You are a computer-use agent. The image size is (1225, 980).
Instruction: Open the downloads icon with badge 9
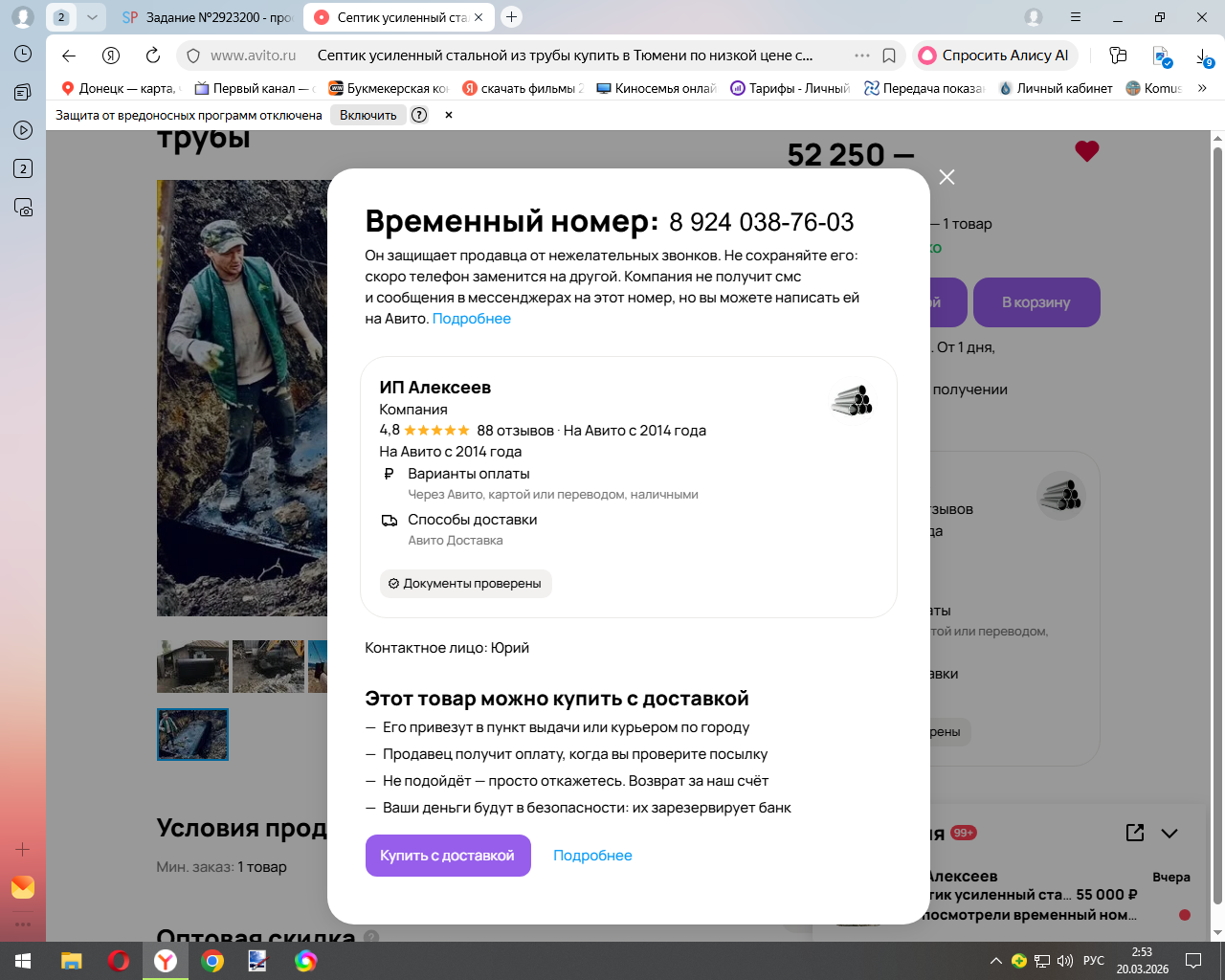(x=1205, y=56)
